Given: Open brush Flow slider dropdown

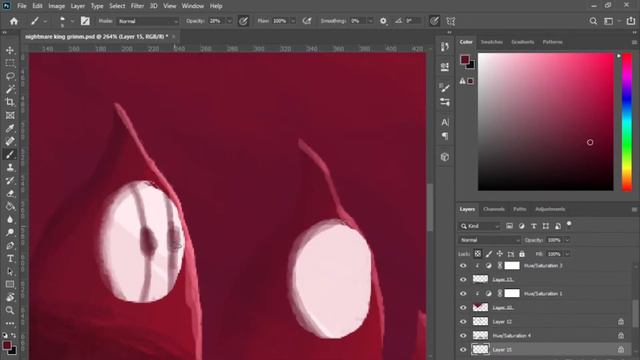Looking at the screenshot, I should point(293,21).
